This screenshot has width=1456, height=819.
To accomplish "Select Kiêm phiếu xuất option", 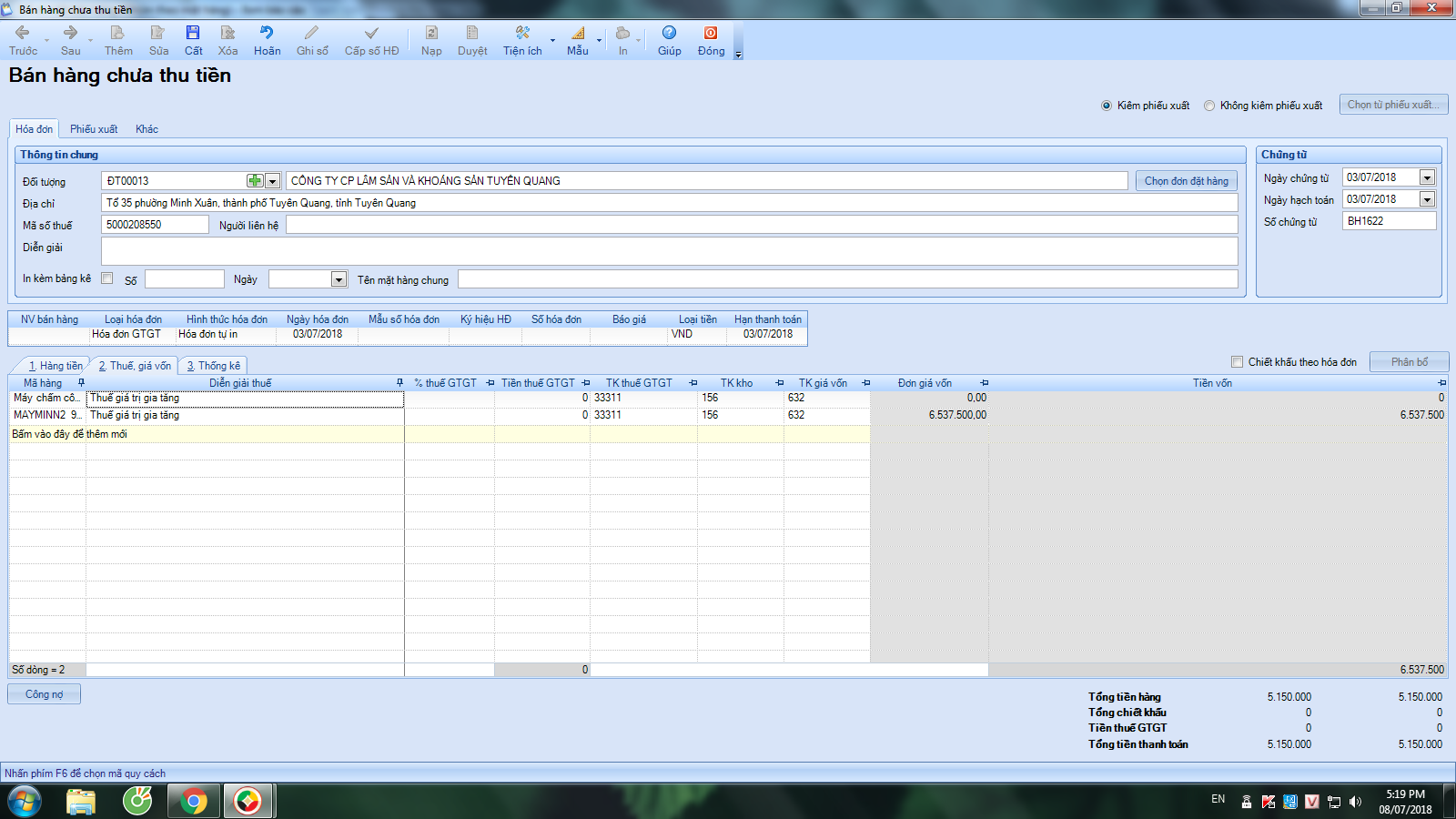I will coord(1107,106).
